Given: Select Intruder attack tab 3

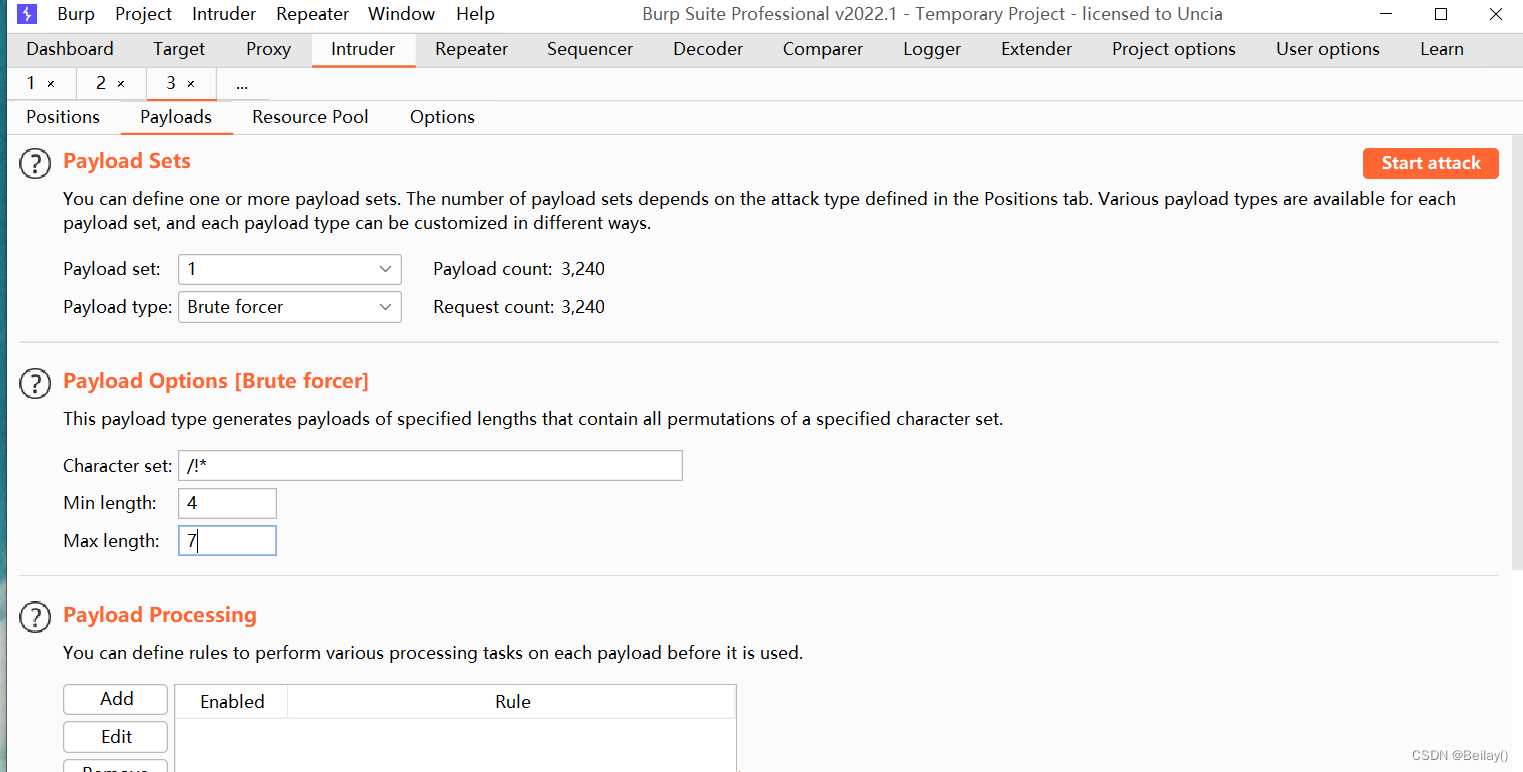Looking at the screenshot, I should [x=173, y=84].
